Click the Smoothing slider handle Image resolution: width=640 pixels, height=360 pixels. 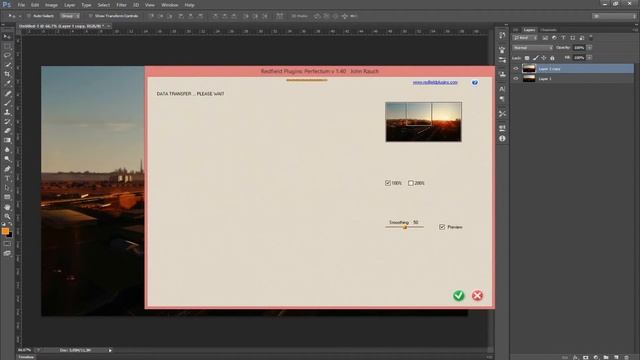click(x=405, y=227)
